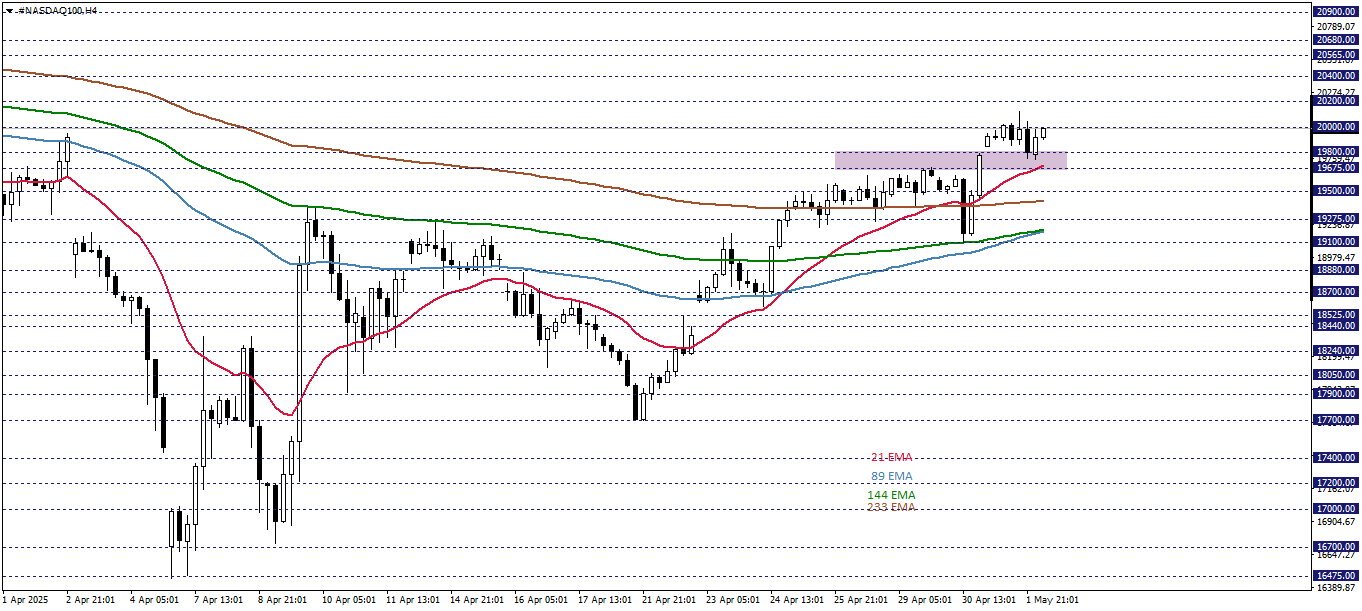Click the 19100.00 price level label
Image resolution: width=1362 pixels, height=611 pixels.
(x=1335, y=242)
